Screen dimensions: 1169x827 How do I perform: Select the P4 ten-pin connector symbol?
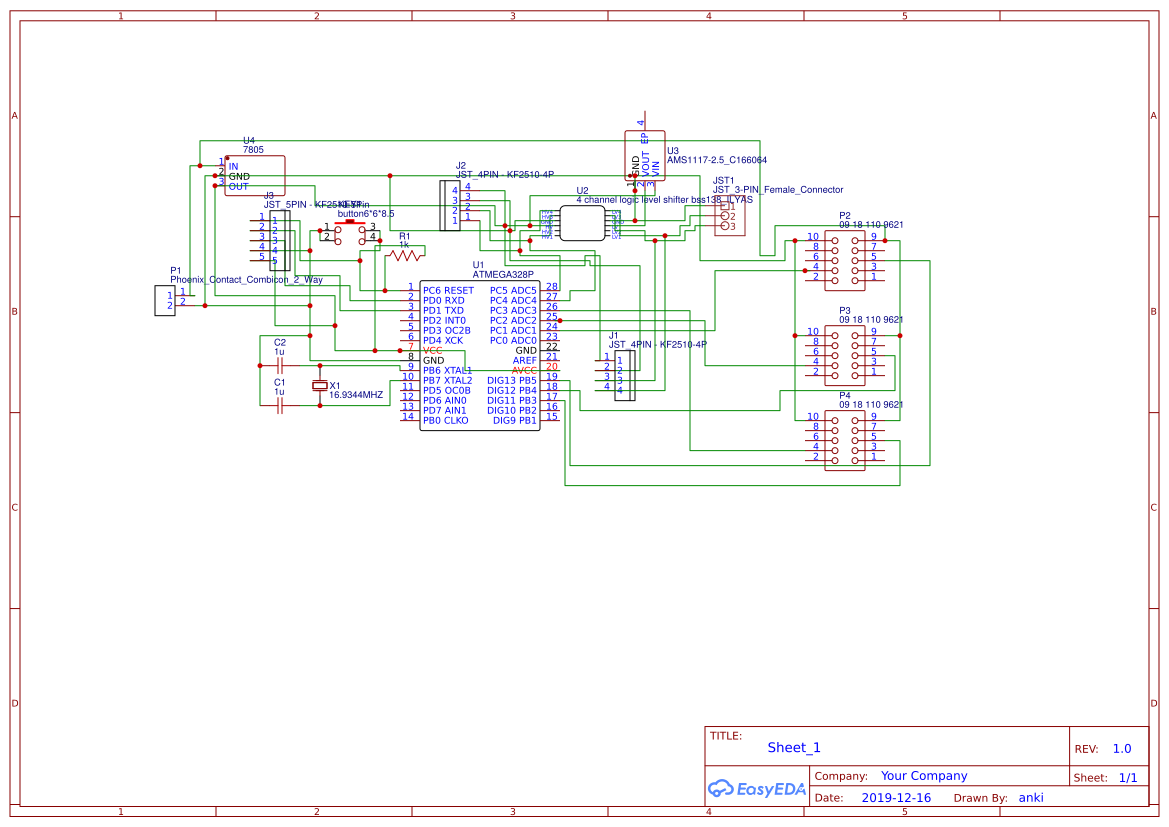tap(845, 438)
